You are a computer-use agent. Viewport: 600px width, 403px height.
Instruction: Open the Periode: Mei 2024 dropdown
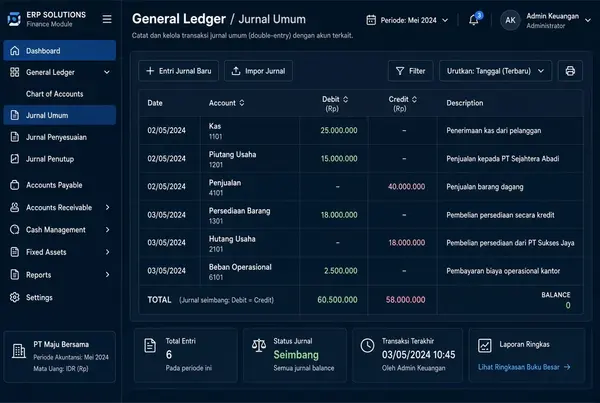pos(408,20)
